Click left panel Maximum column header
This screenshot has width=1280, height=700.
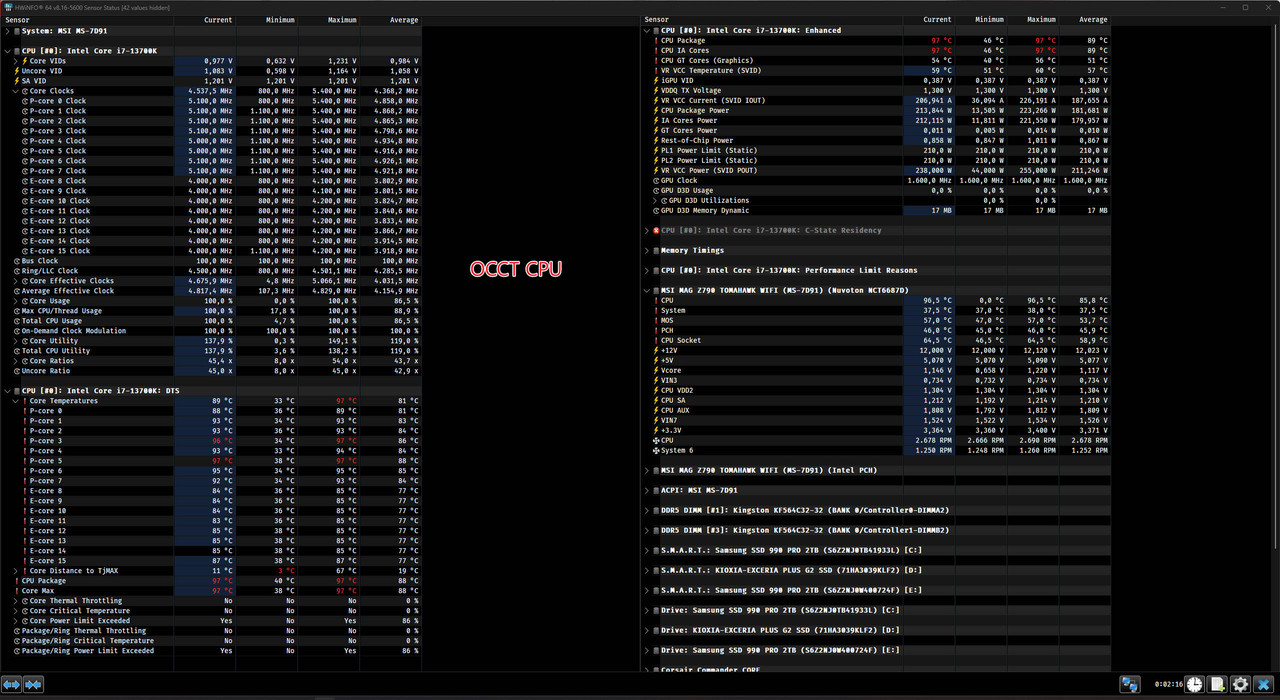[x=328, y=20]
